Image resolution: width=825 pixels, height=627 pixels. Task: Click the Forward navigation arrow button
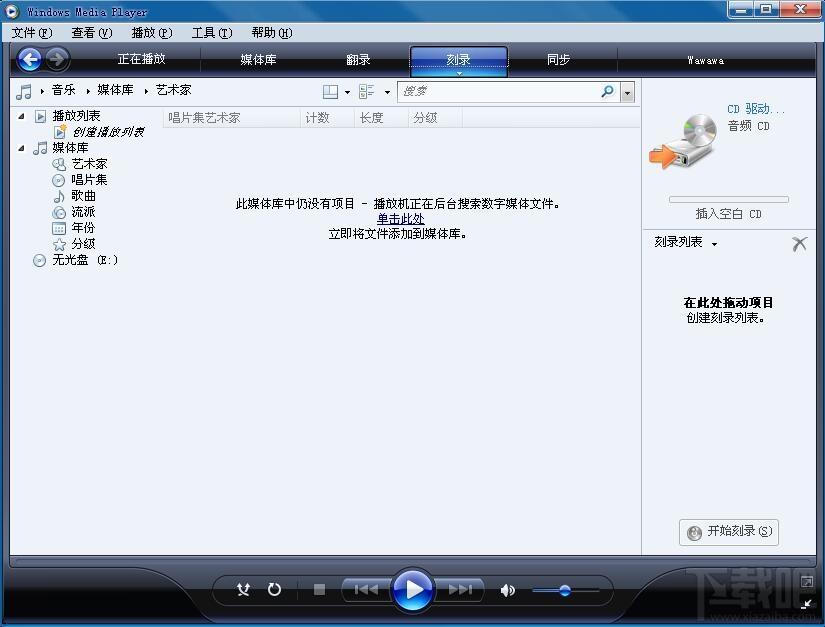tap(57, 59)
